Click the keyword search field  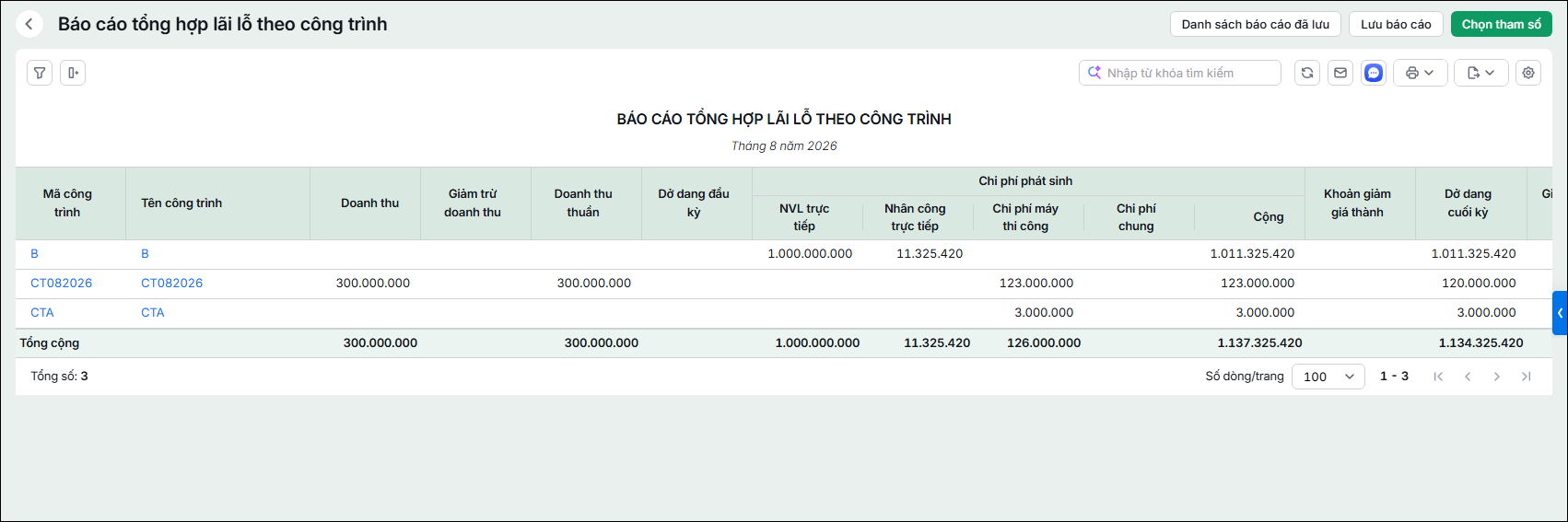tap(1180, 73)
